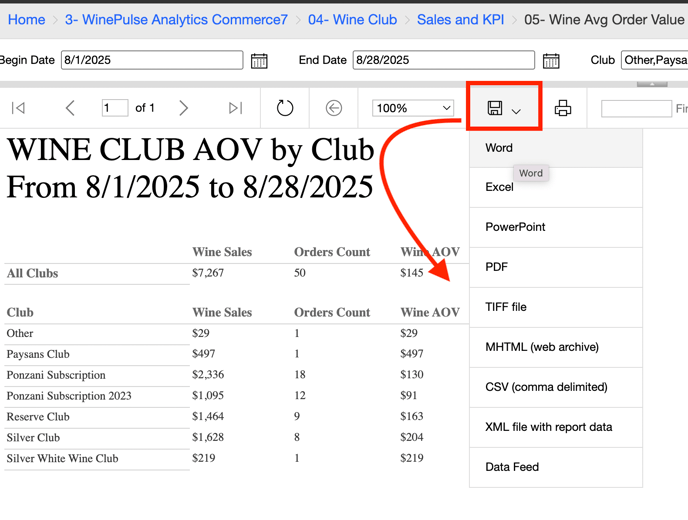This screenshot has height=520, width=688.
Task: Open Begin Date calendar picker
Action: [x=259, y=61]
